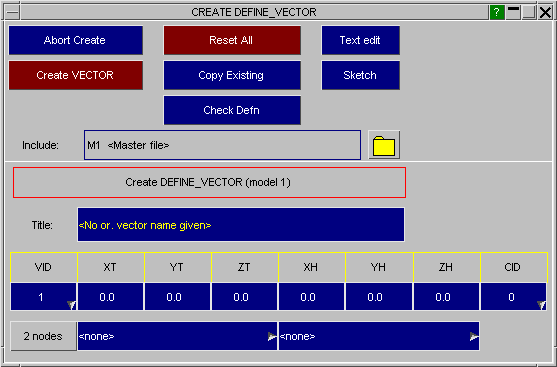
Task: Select the ZH coordinate value field
Action: point(447,297)
